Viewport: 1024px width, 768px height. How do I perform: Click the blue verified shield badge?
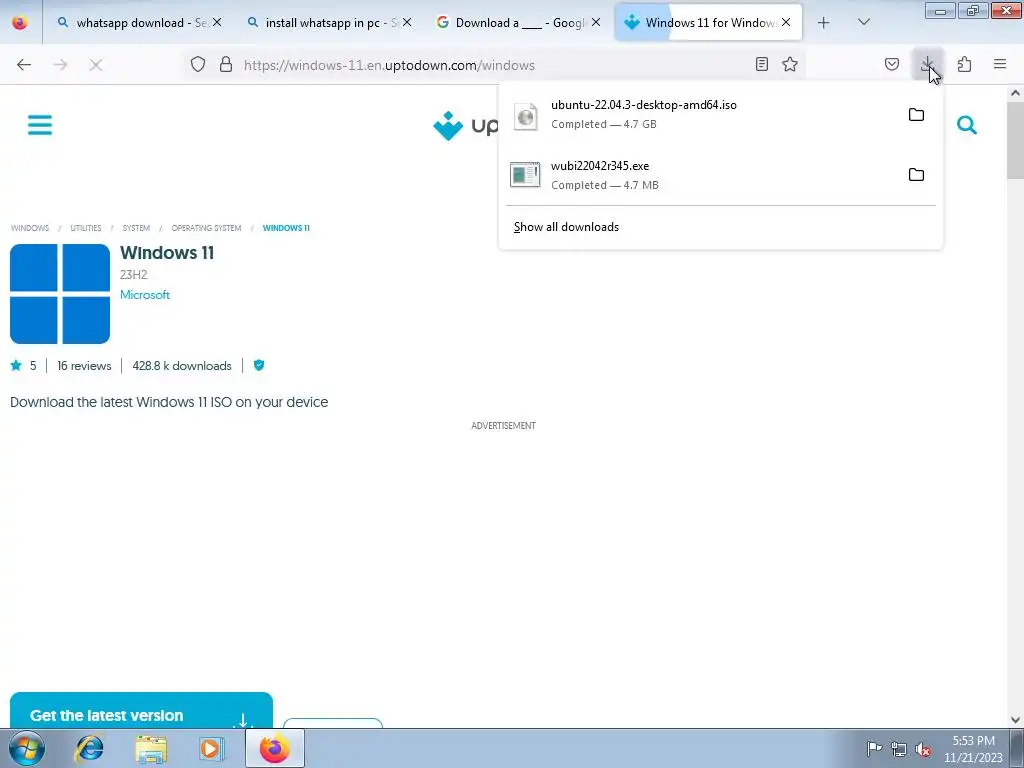point(259,365)
